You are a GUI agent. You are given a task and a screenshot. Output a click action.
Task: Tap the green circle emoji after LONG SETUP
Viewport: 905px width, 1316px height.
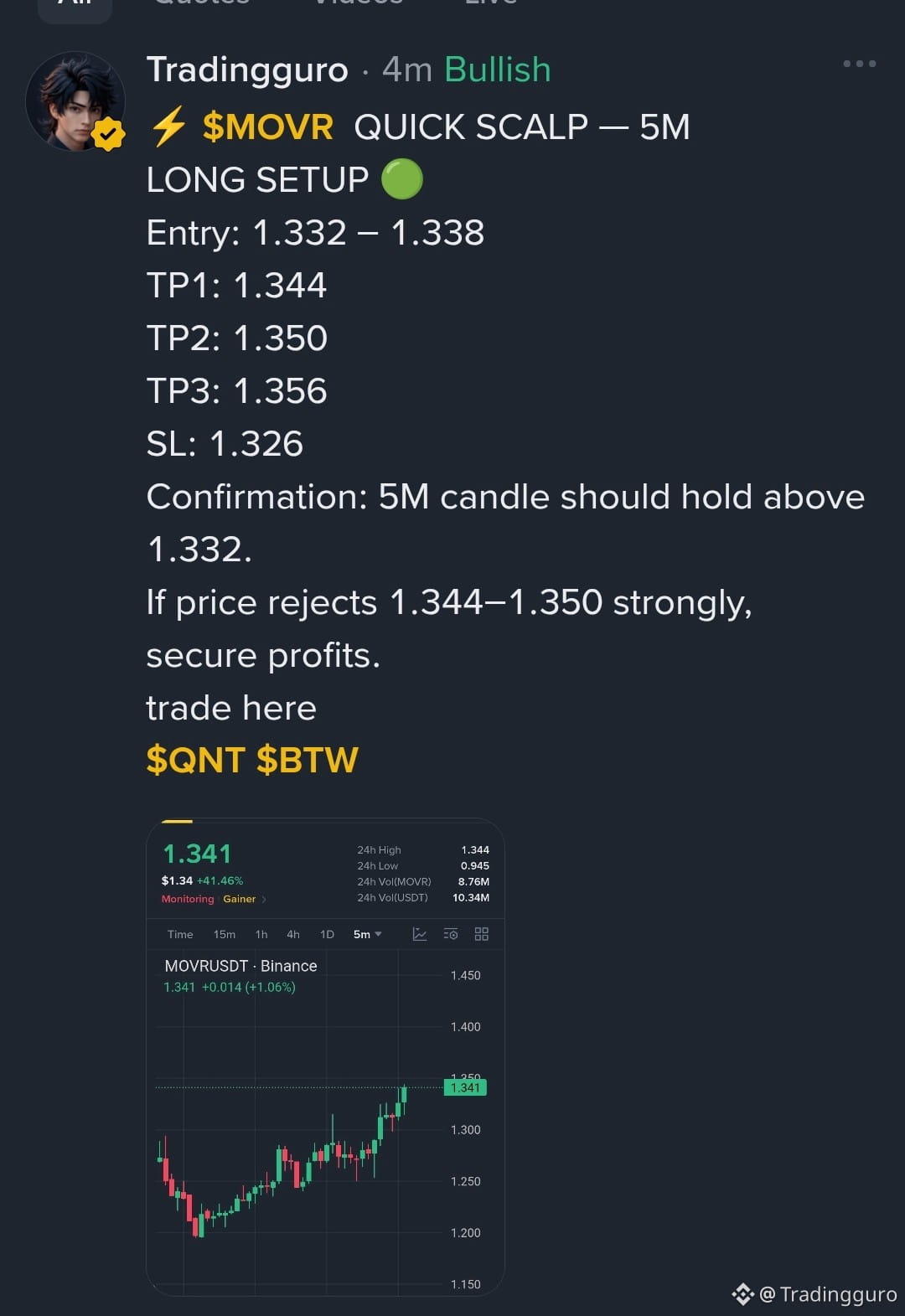click(x=402, y=179)
